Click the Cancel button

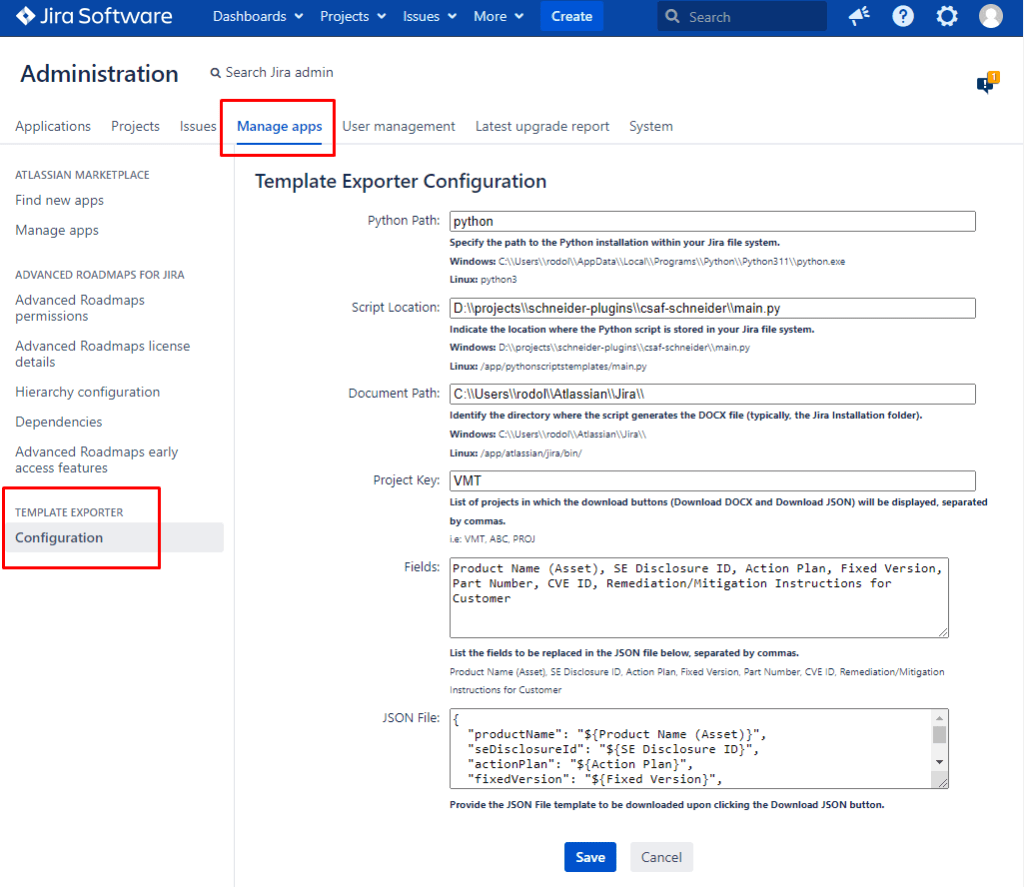click(661, 857)
